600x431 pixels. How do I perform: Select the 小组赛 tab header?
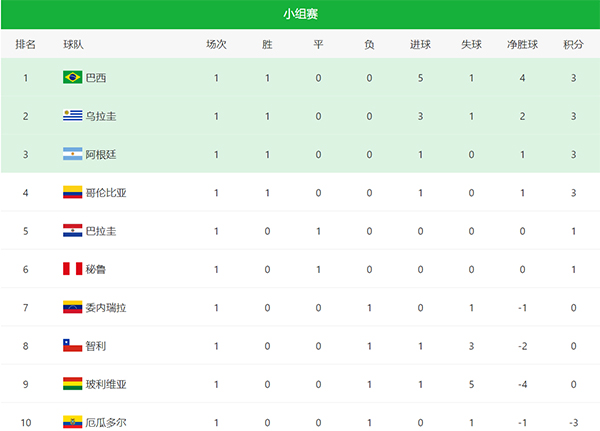[x=300, y=14]
